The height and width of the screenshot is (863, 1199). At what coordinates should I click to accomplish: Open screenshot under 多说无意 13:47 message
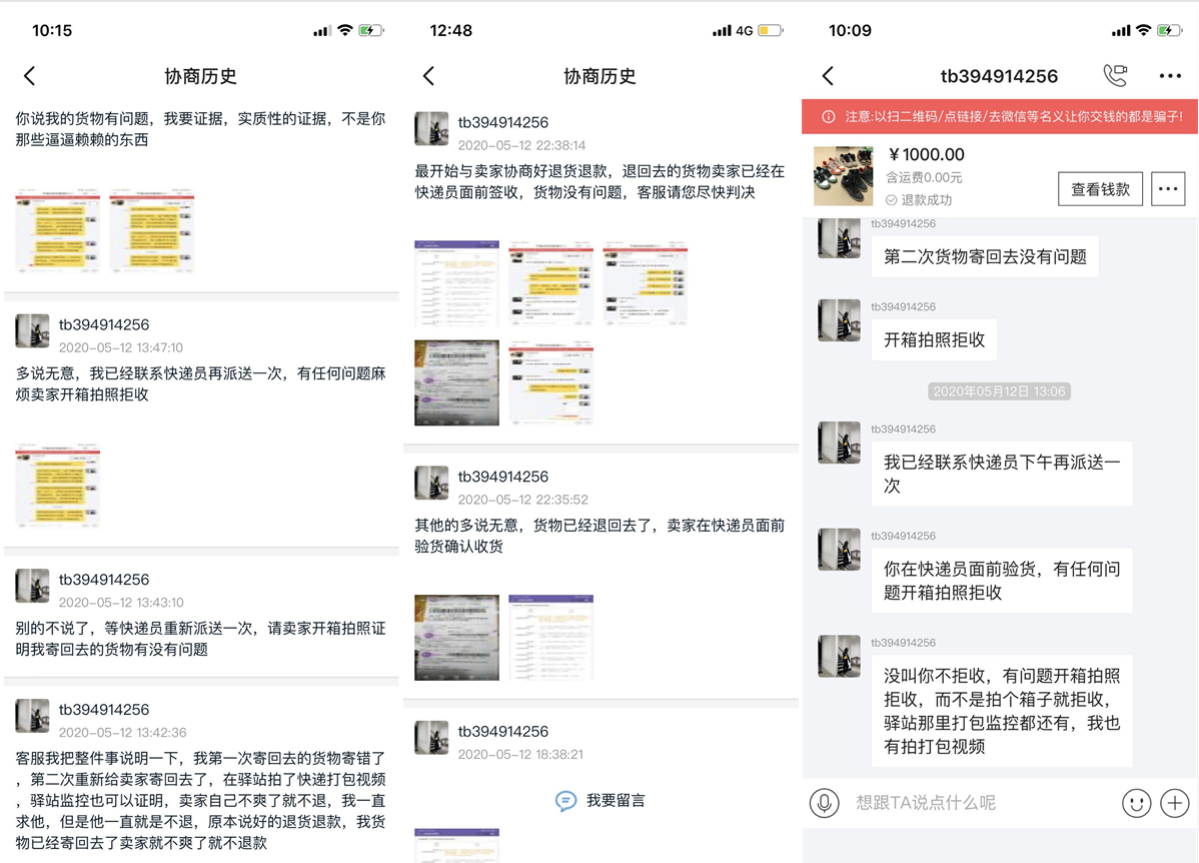(58, 485)
